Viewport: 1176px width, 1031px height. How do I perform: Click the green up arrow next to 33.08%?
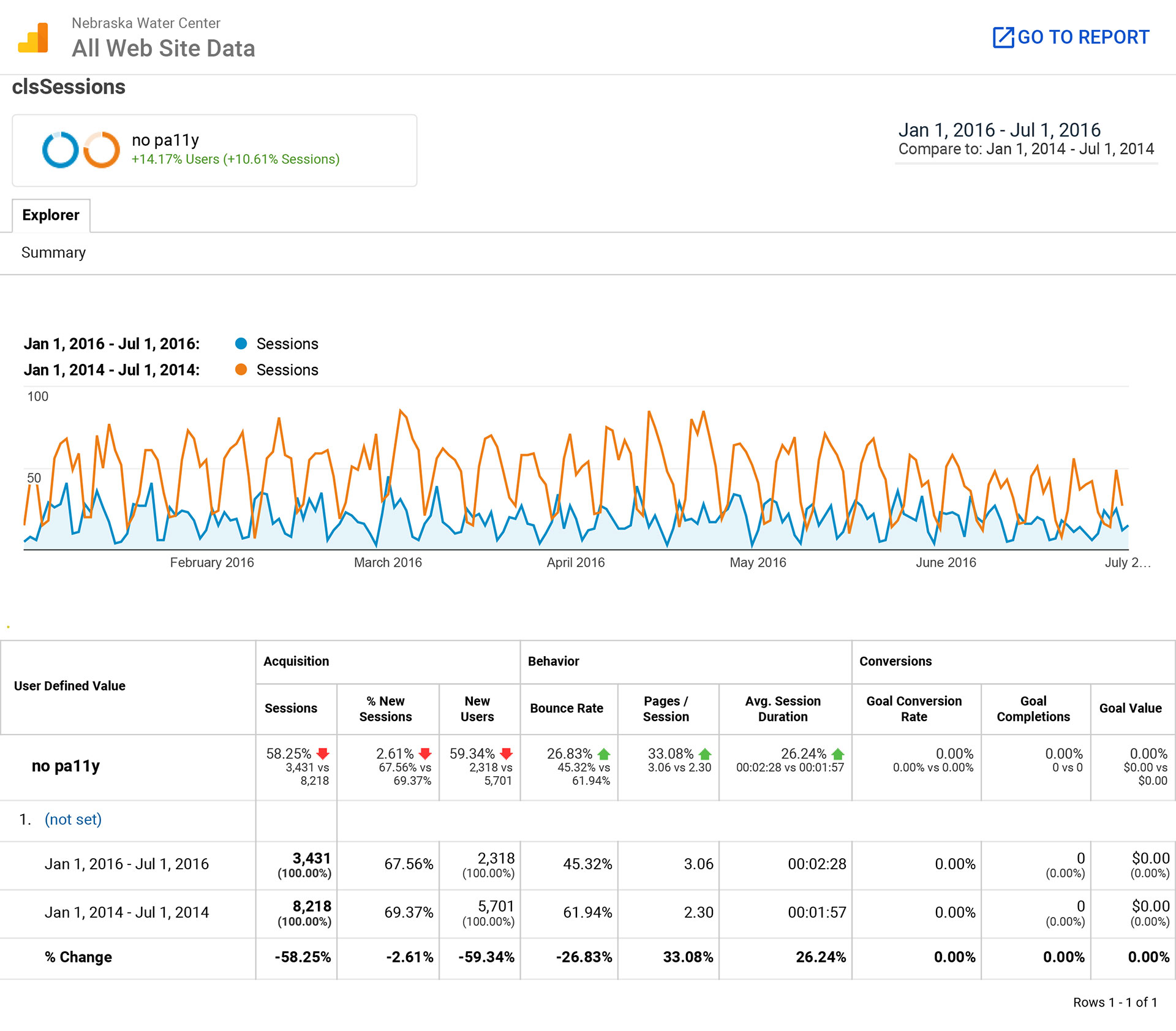point(705,754)
